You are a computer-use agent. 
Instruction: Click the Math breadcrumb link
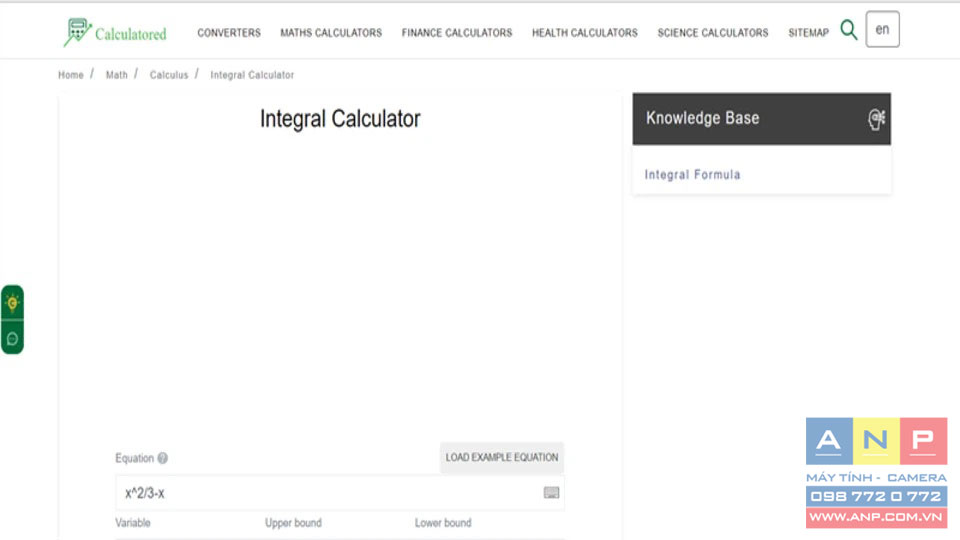[x=117, y=75]
